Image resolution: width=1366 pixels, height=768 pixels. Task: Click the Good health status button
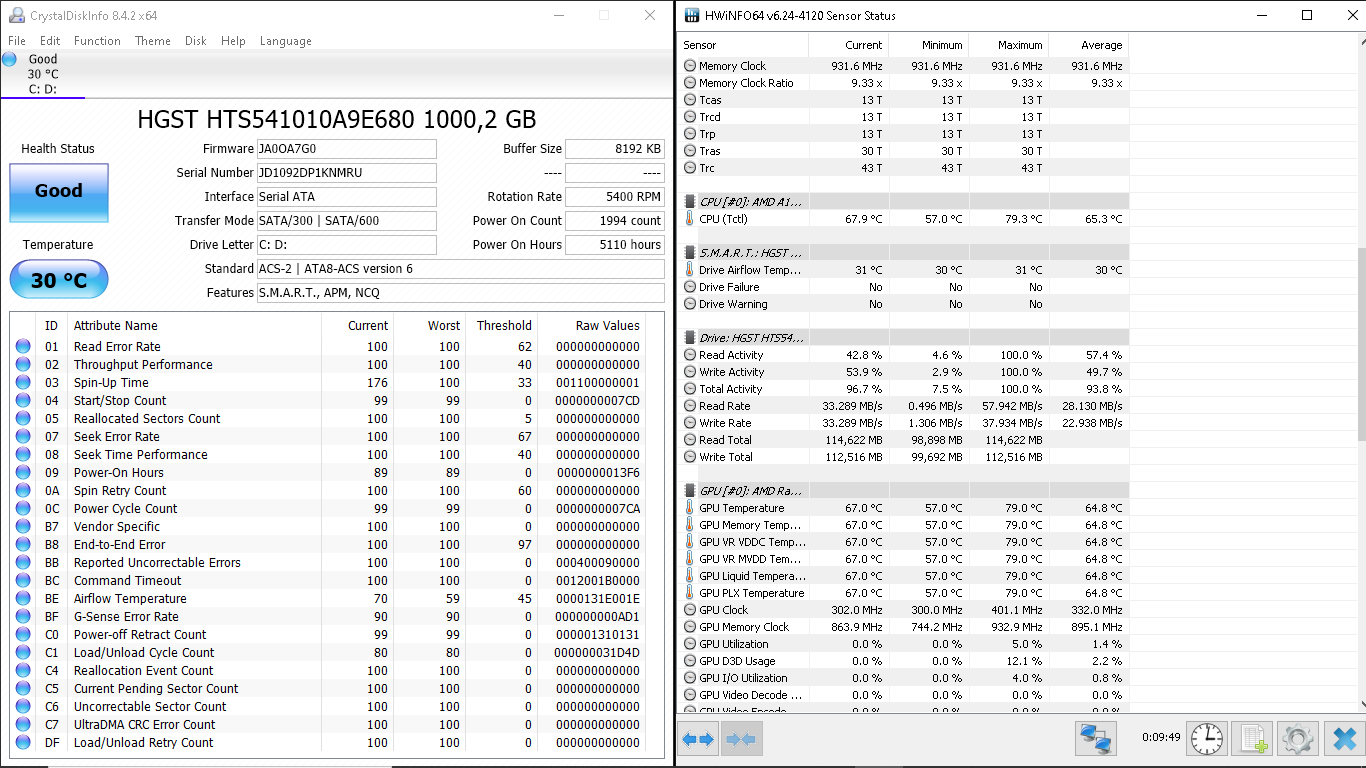tap(59, 192)
